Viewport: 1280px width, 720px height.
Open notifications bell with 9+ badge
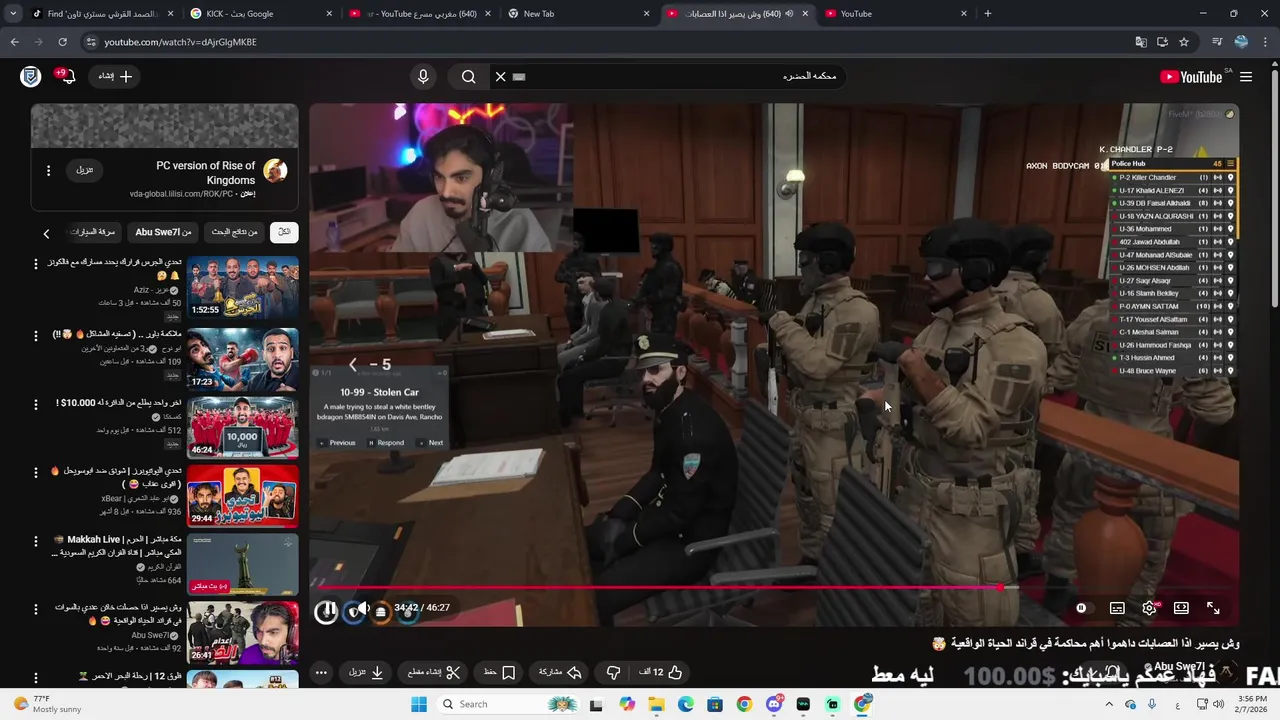(66, 76)
